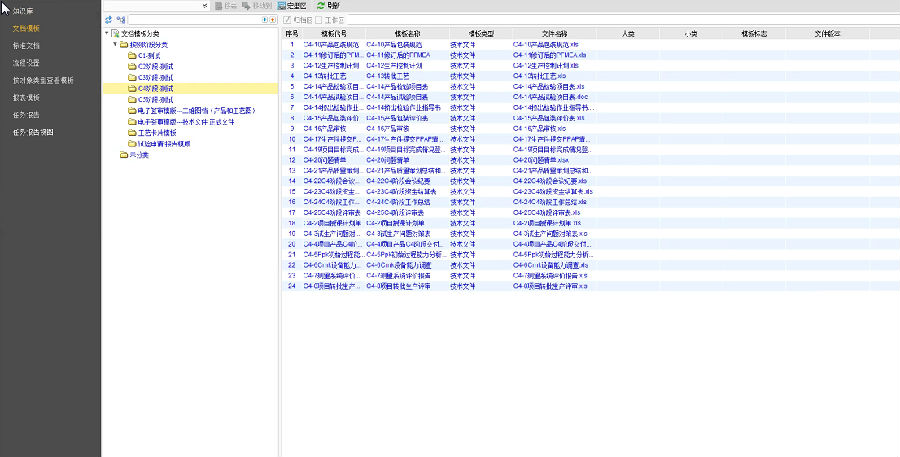Click the 文档模板分类 root node icon
The height and width of the screenshot is (457, 900).
pos(116,33)
